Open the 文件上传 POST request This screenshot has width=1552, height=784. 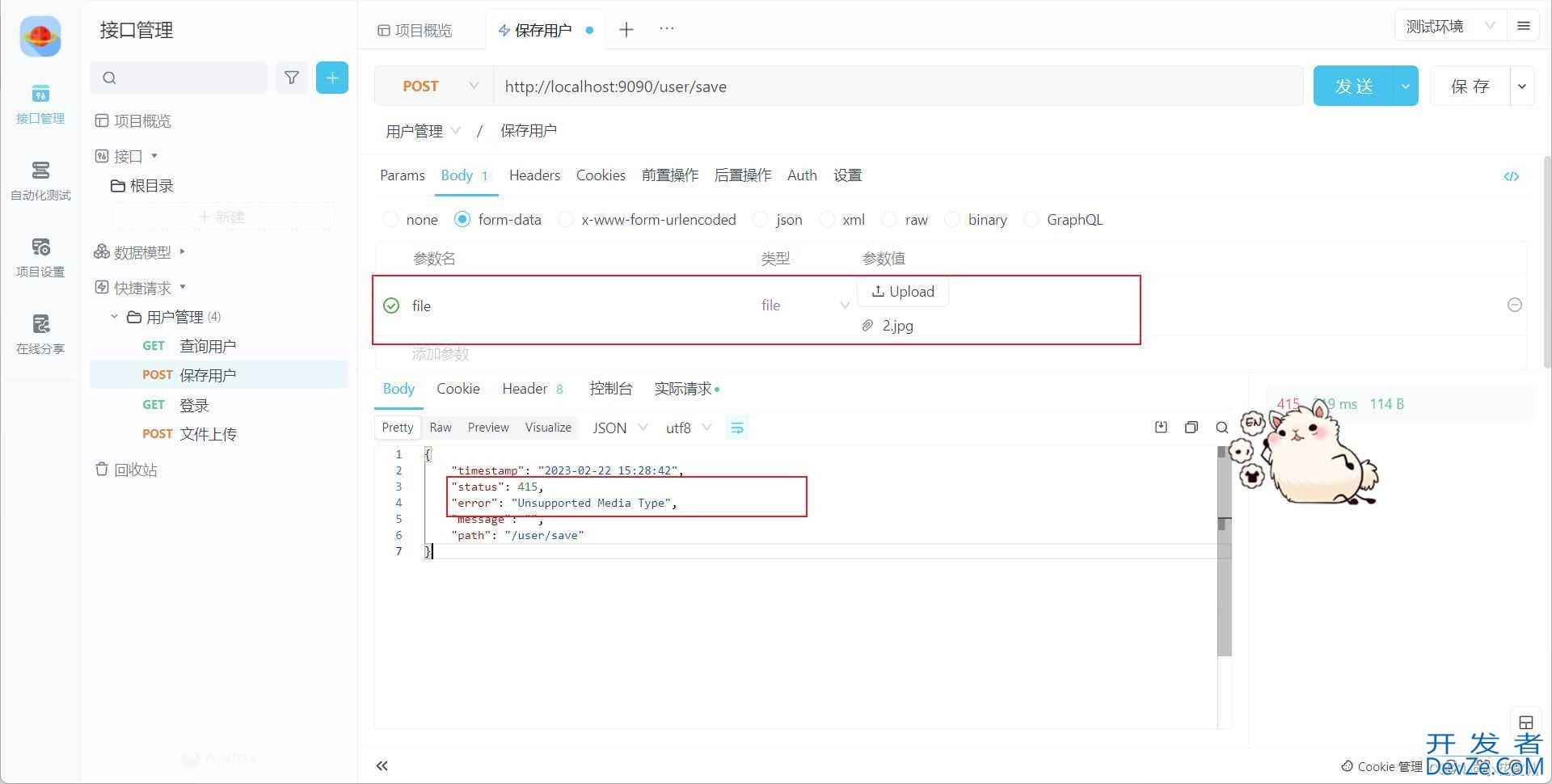[208, 434]
